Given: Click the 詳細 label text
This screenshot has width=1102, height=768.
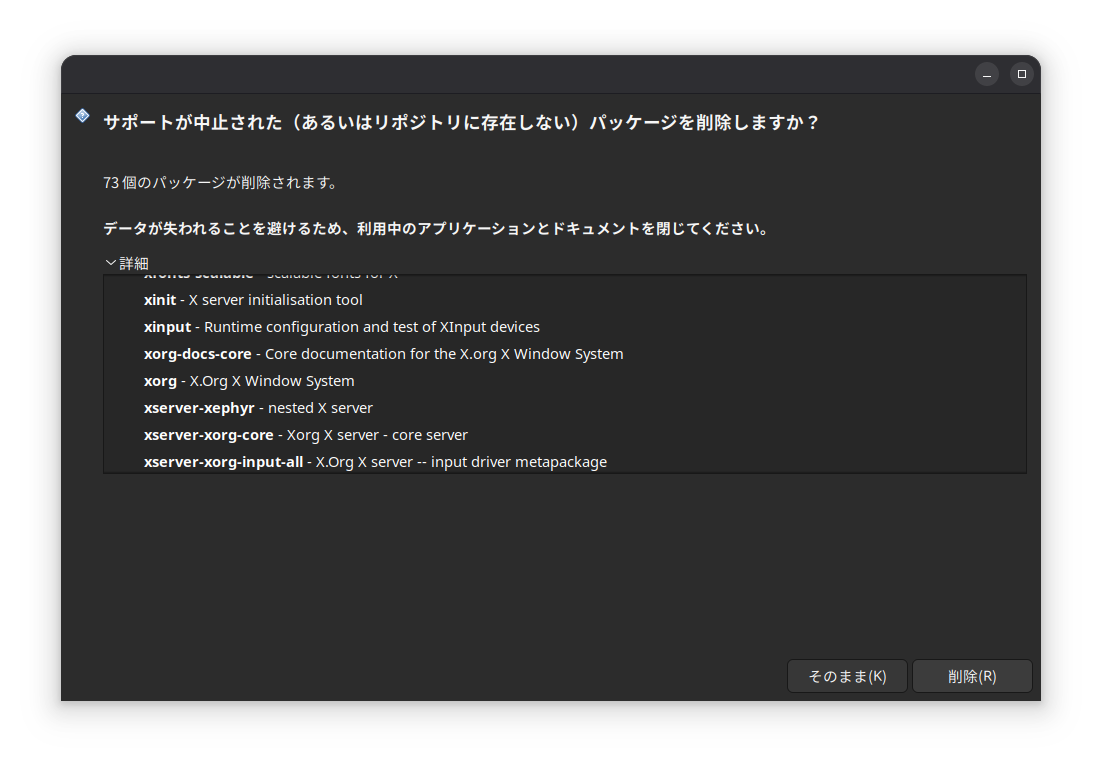Looking at the screenshot, I should pyautogui.click(x=134, y=264).
